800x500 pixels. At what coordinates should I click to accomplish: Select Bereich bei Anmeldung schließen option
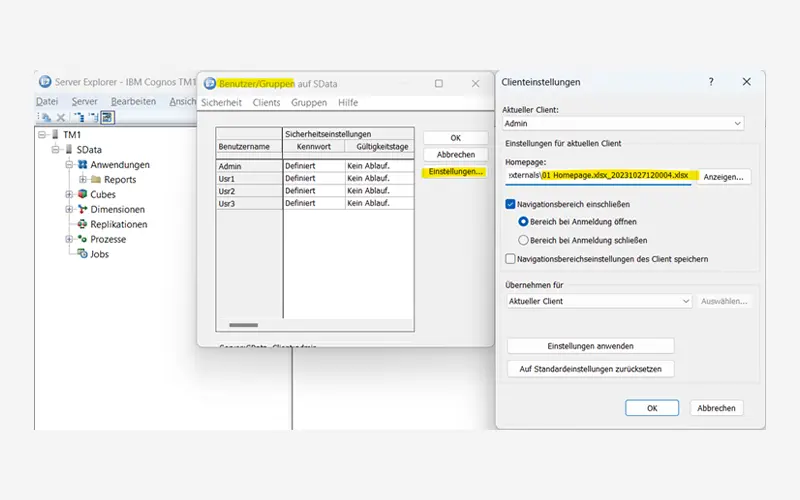(523, 240)
